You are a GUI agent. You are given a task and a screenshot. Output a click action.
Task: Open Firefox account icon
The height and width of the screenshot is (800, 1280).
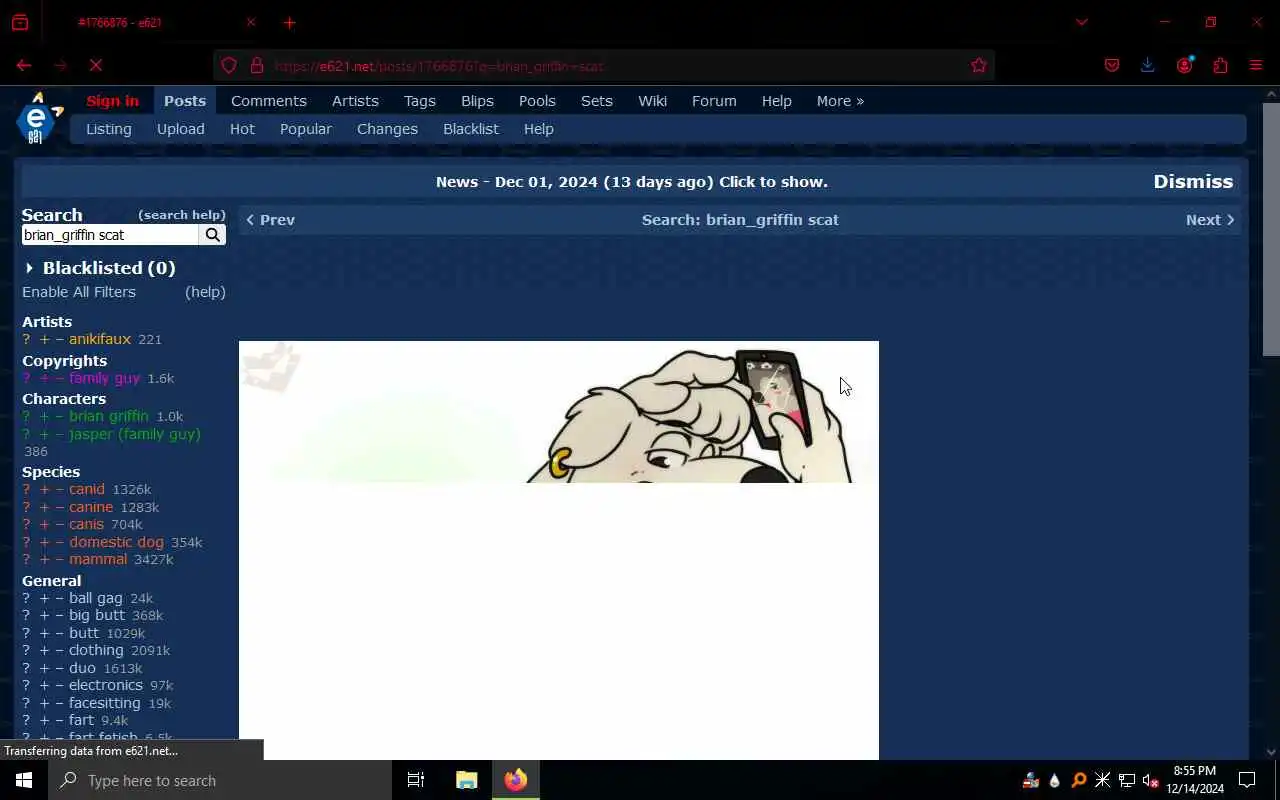[1185, 65]
